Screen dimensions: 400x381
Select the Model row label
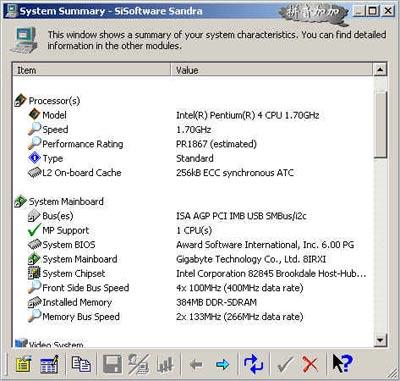(54, 115)
